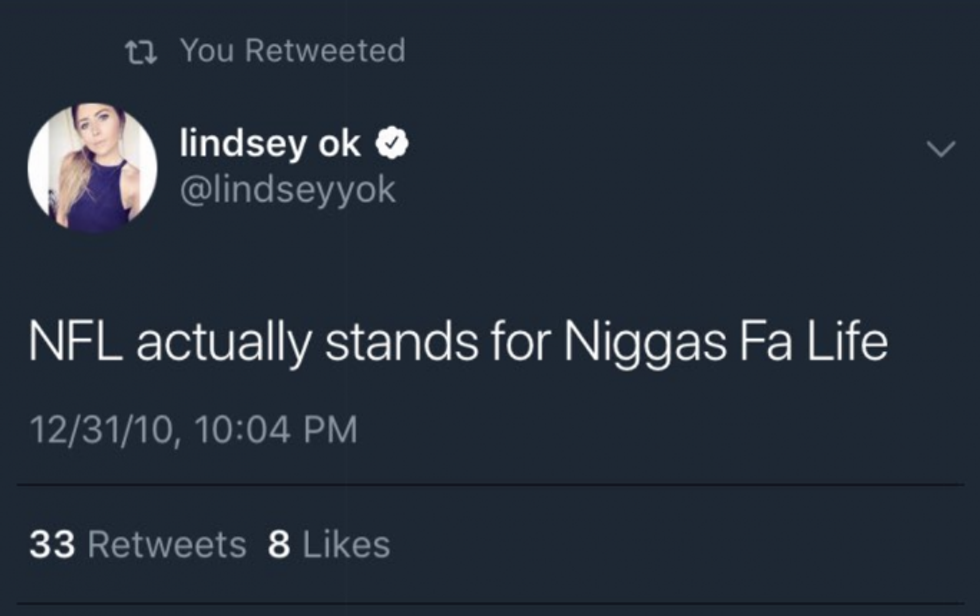Viewport: 980px width, 616px height.
Task: View the list of 8 Likes
Action: pyautogui.click(x=329, y=545)
